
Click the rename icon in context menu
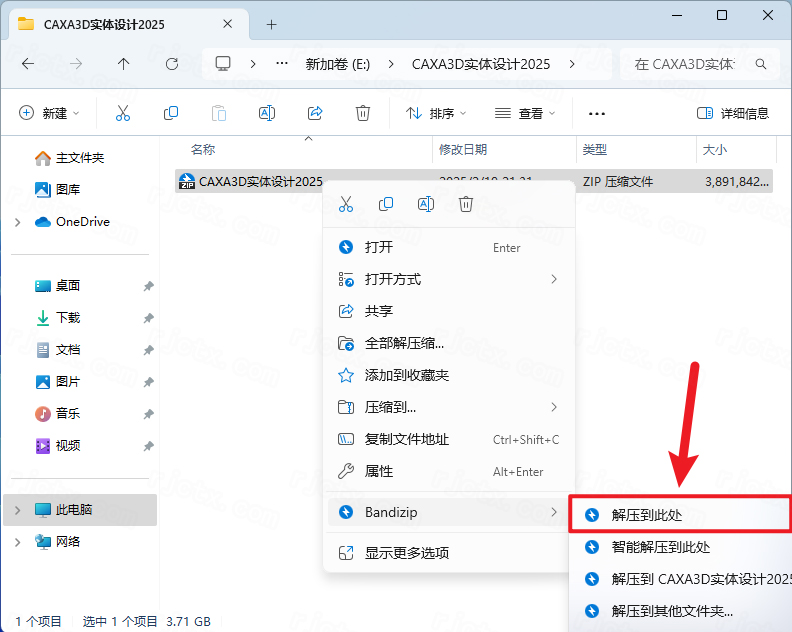tap(425, 204)
